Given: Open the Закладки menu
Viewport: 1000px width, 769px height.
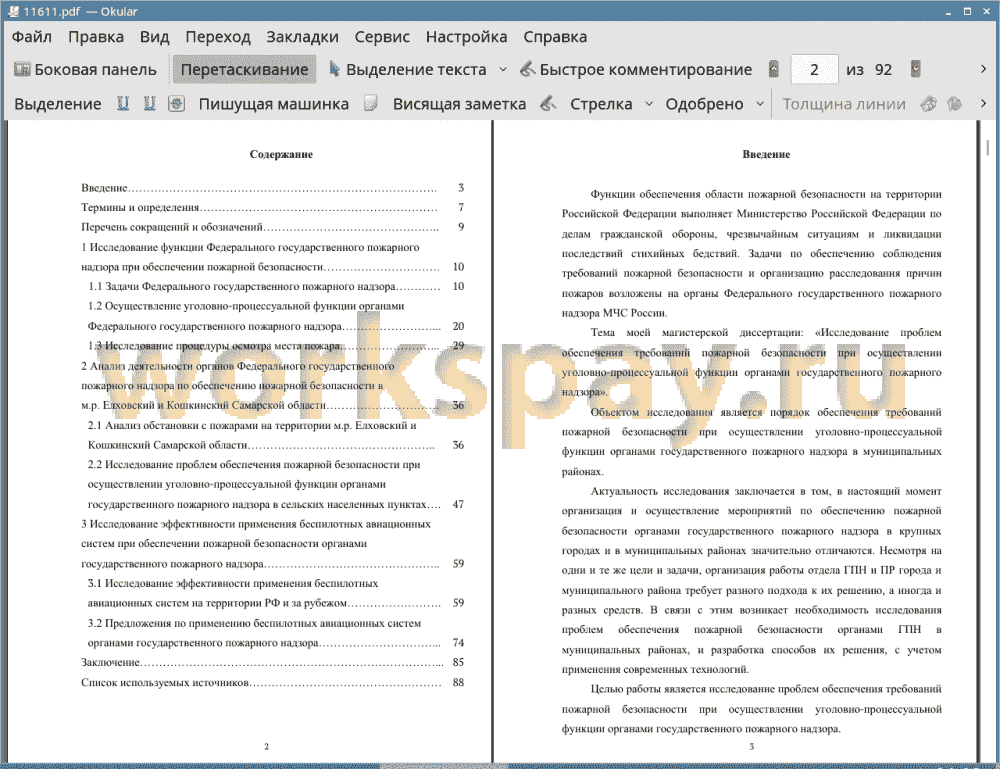Looking at the screenshot, I should (302, 37).
